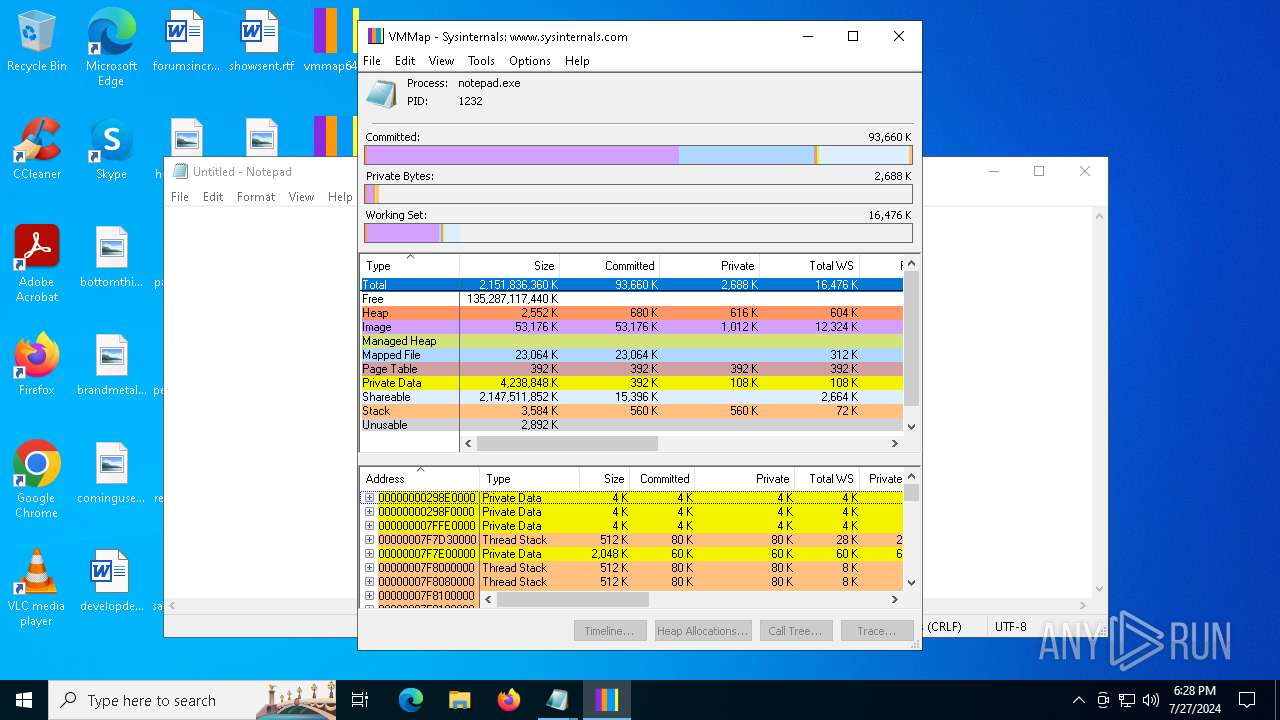1280x720 pixels.
Task: Launch VLC media player shortcut
Action: [37, 588]
